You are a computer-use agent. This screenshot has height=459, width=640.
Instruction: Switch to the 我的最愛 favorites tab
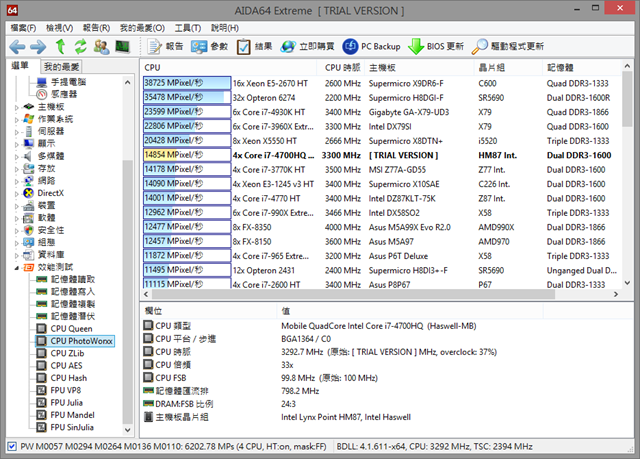tap(61, 67)
